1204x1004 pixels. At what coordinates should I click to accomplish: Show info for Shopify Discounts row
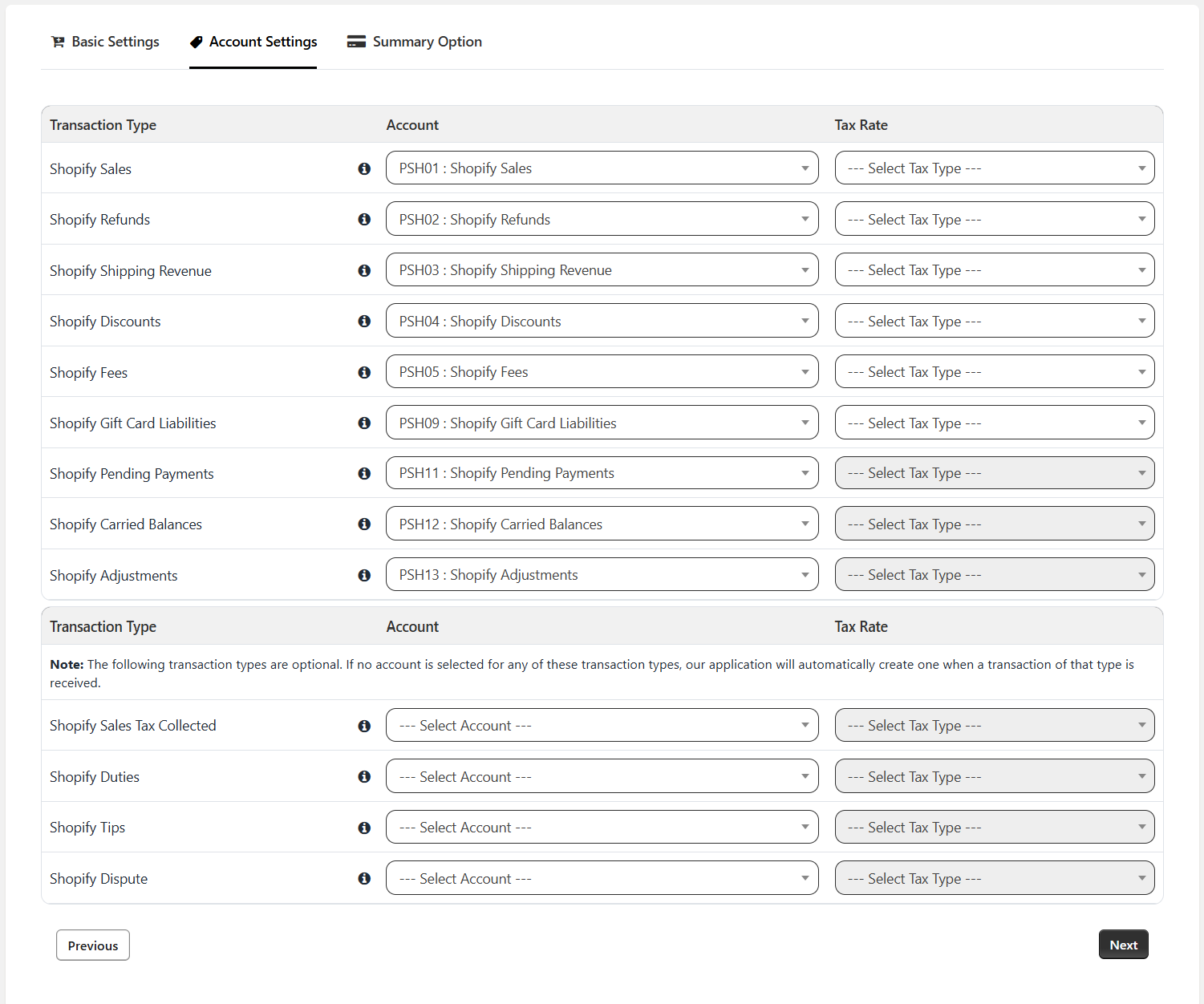point(364,321)
